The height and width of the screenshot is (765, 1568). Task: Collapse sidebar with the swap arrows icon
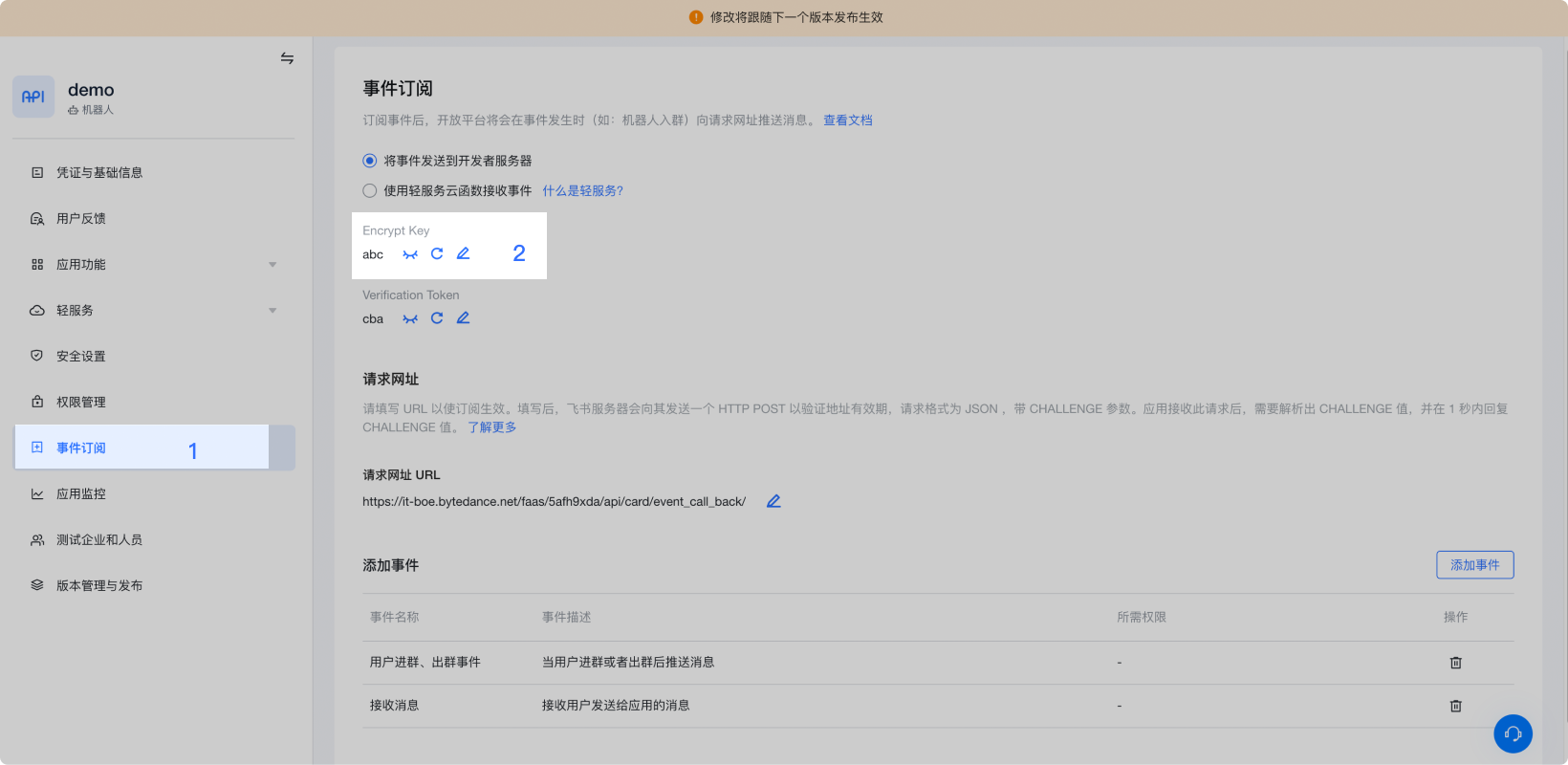point(287,58)
